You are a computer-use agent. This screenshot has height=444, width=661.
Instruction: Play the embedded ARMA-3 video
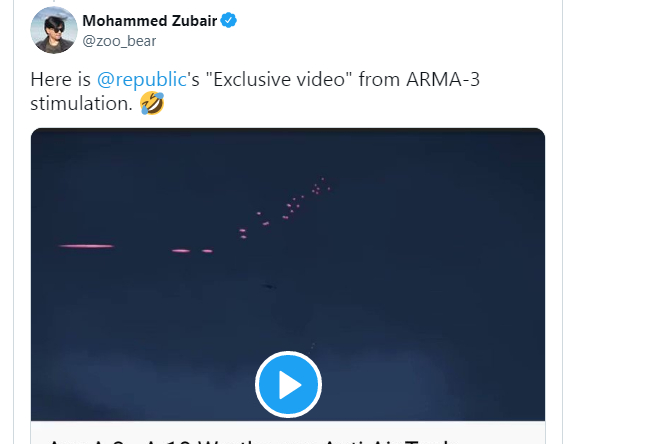pyautogui.click(x=288, y=384)
